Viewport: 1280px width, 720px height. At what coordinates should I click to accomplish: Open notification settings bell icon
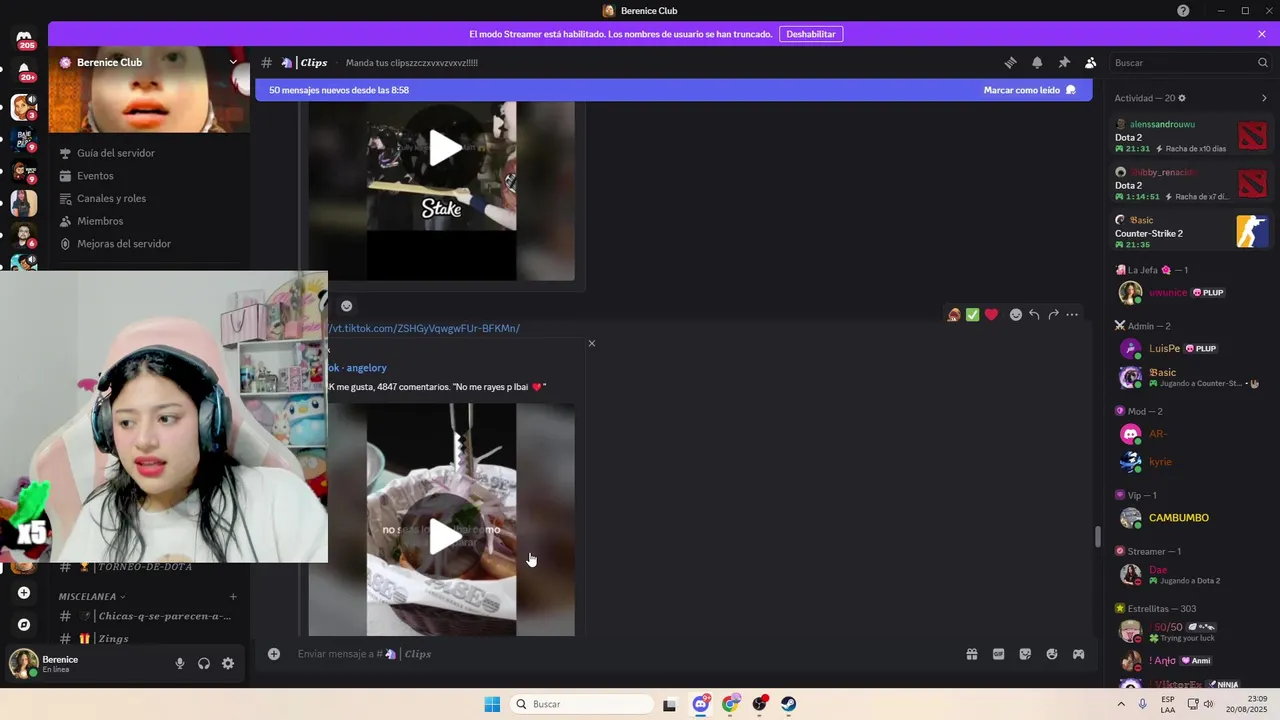1037,62
